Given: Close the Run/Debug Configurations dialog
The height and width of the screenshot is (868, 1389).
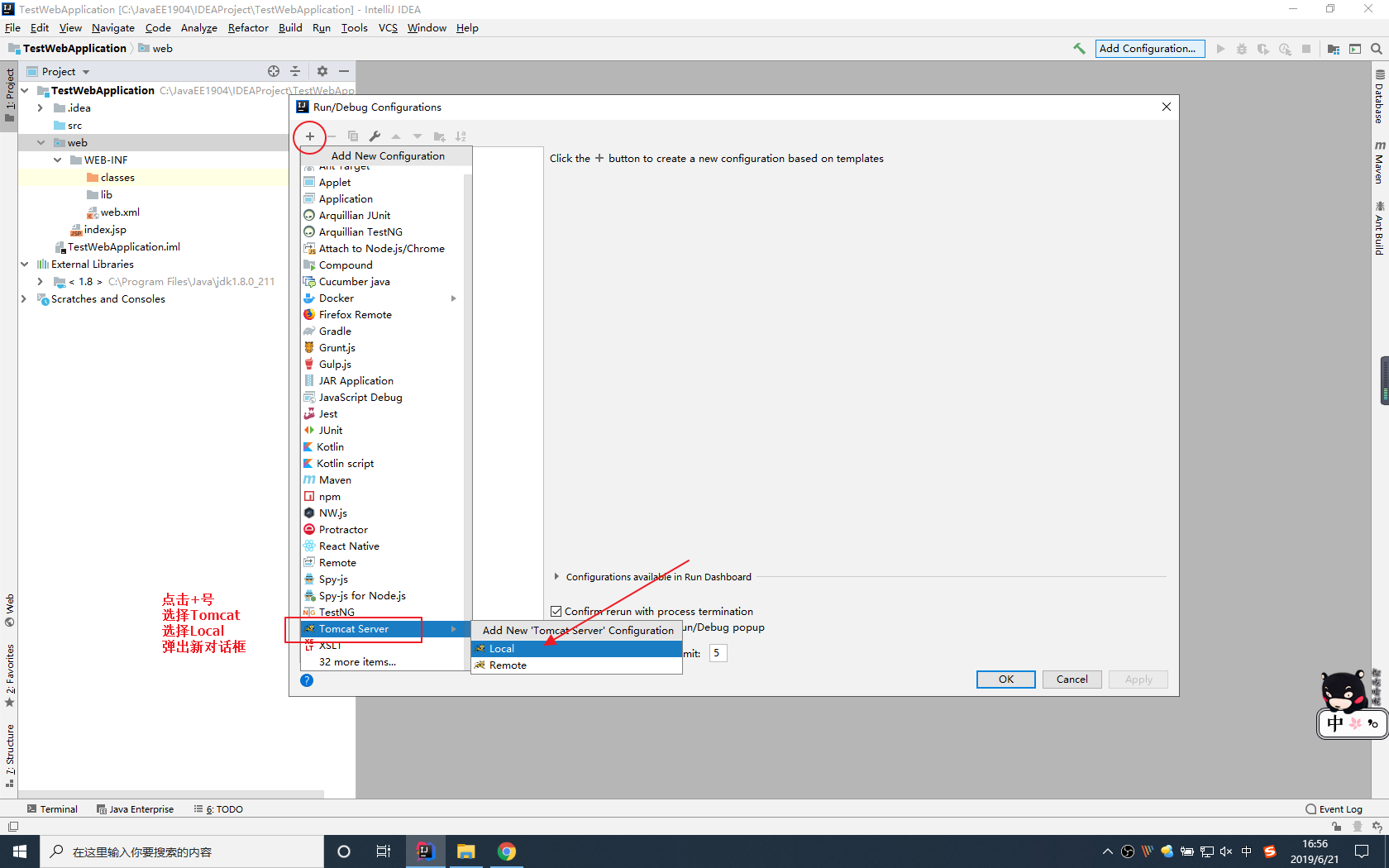Looking at the screenshot, I should 1167,107.
